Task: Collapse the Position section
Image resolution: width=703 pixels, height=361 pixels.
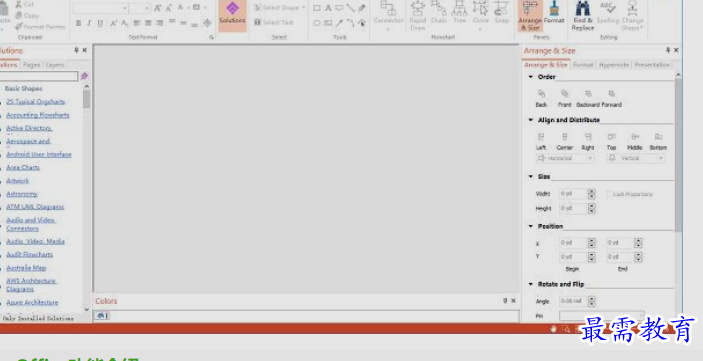Action: (x=531, y=226)
